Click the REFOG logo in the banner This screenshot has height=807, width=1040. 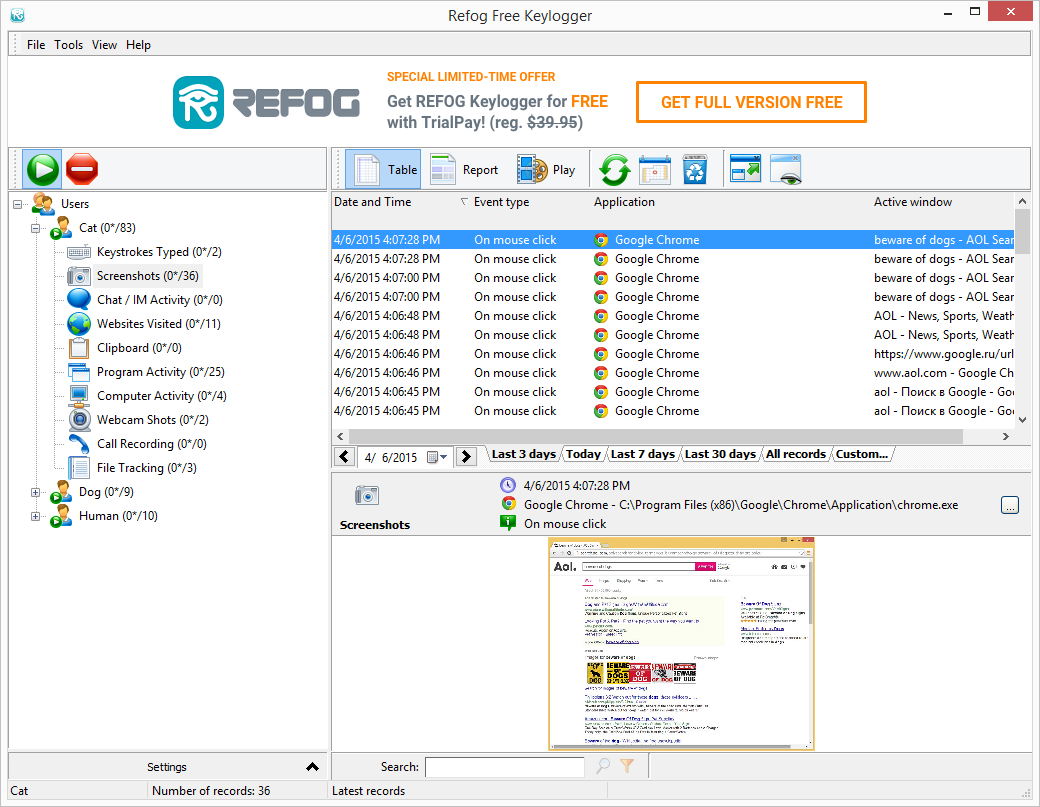click(266, 102)
